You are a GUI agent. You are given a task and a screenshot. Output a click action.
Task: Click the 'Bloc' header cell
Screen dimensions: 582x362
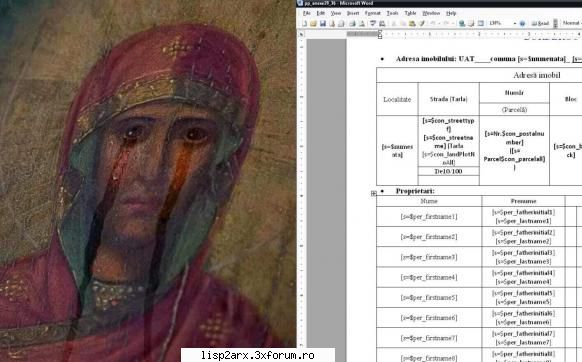(570, 99)
